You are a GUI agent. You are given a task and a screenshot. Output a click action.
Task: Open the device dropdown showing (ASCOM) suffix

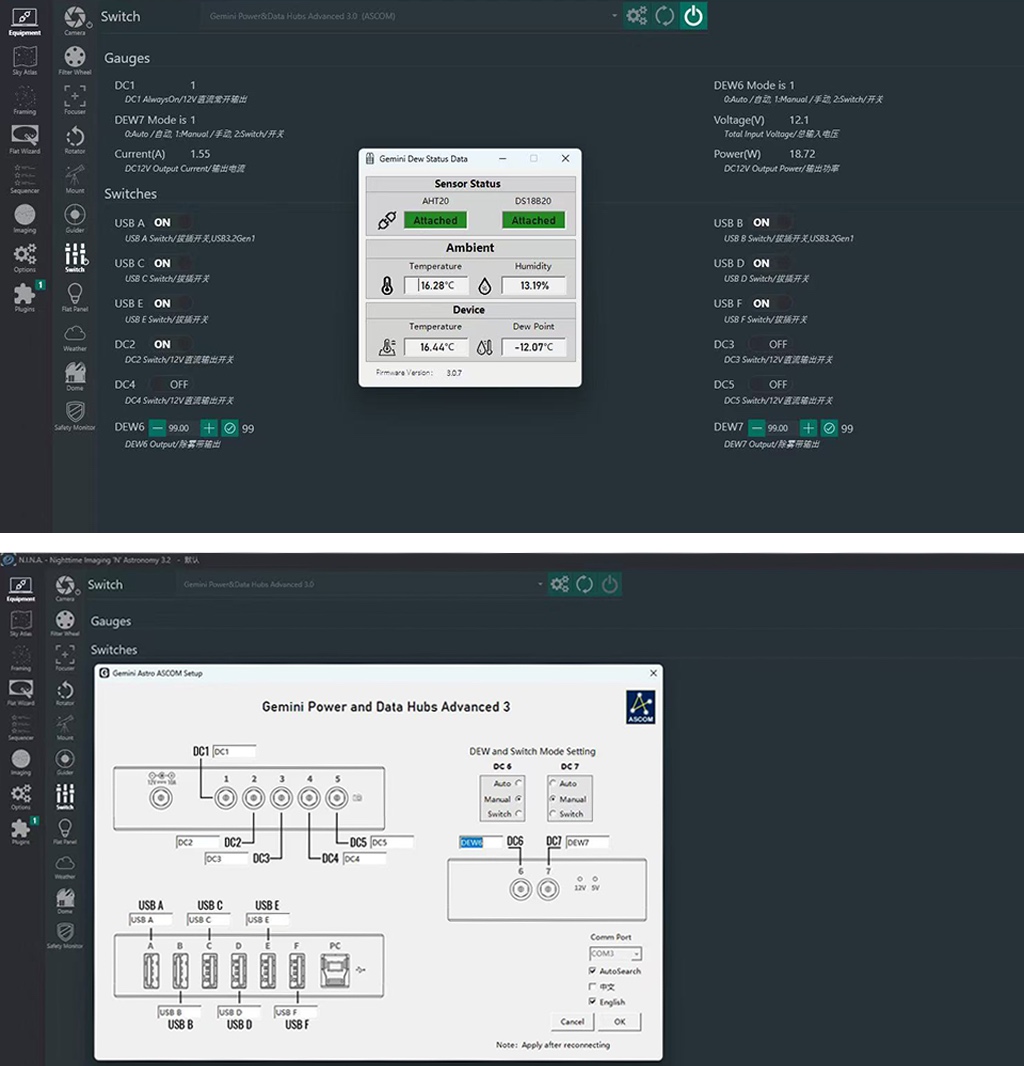[411, 16]
